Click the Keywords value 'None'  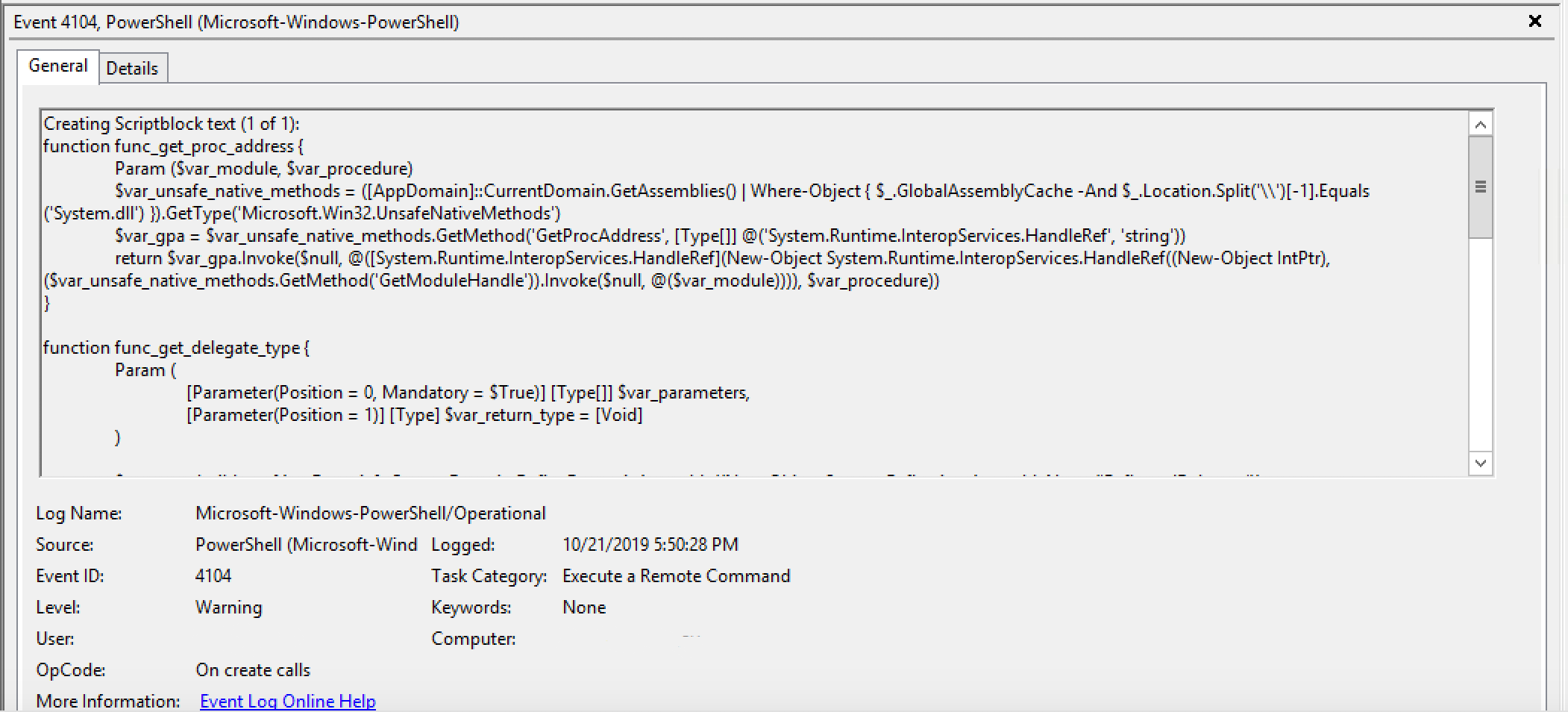[584, 607]
